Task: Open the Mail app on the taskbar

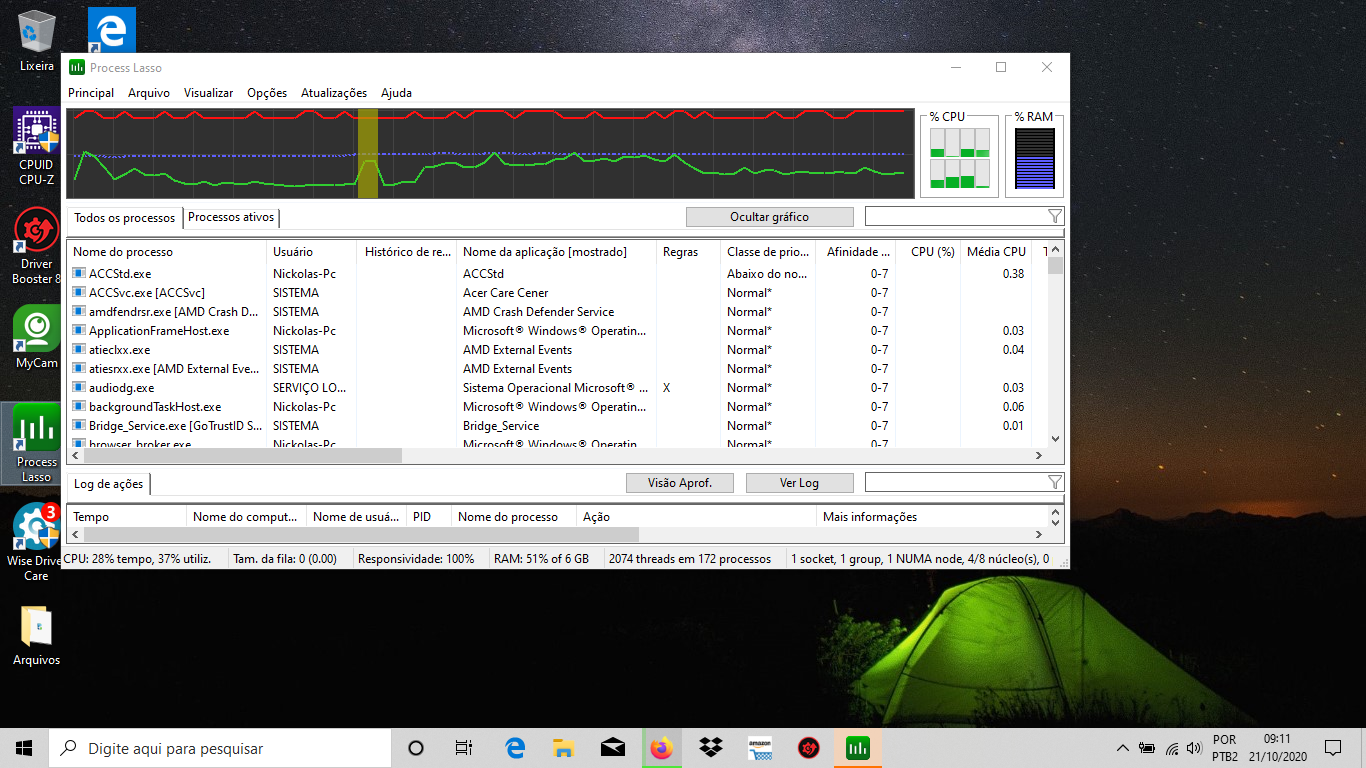Action: 613,748
